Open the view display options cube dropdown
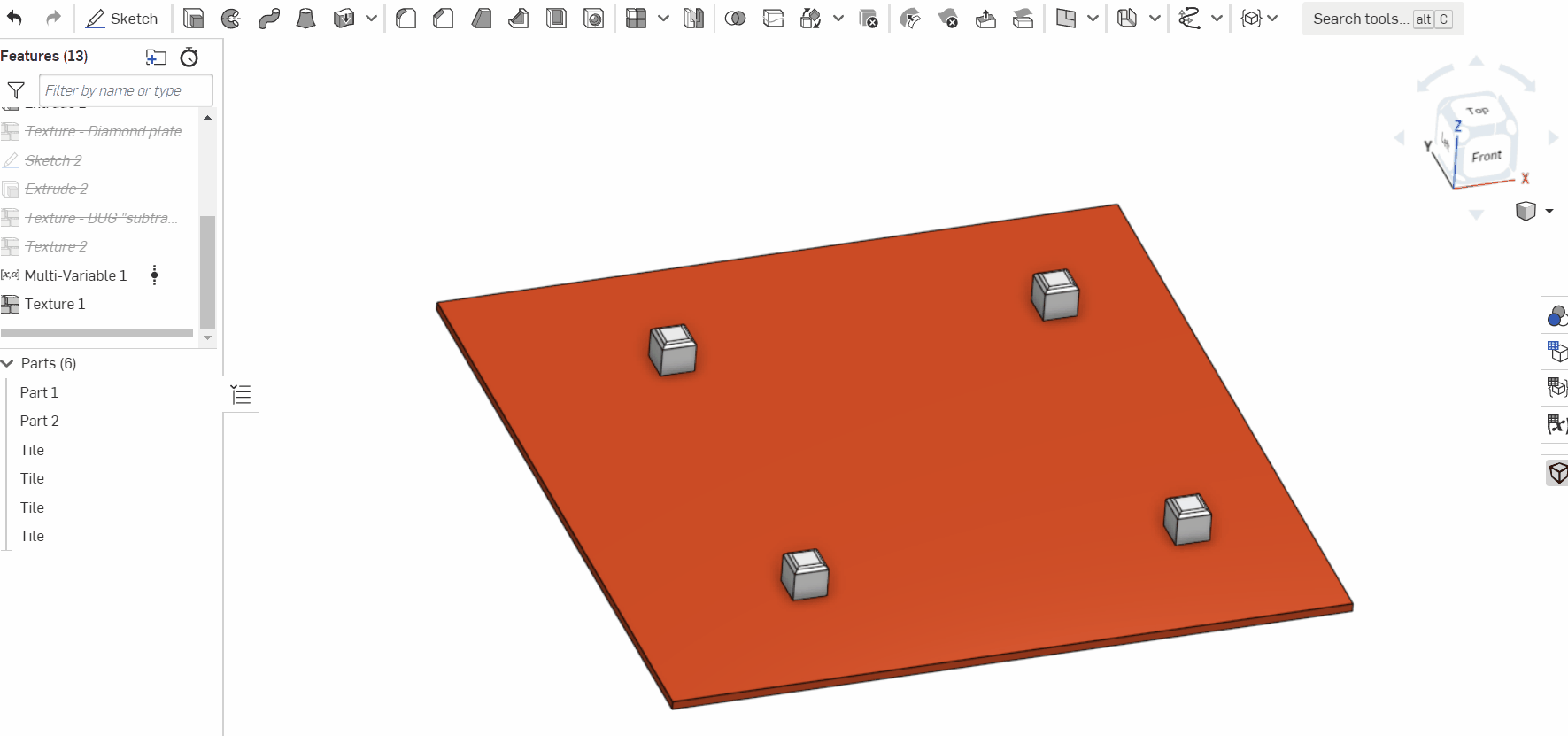 (1534, 212)
